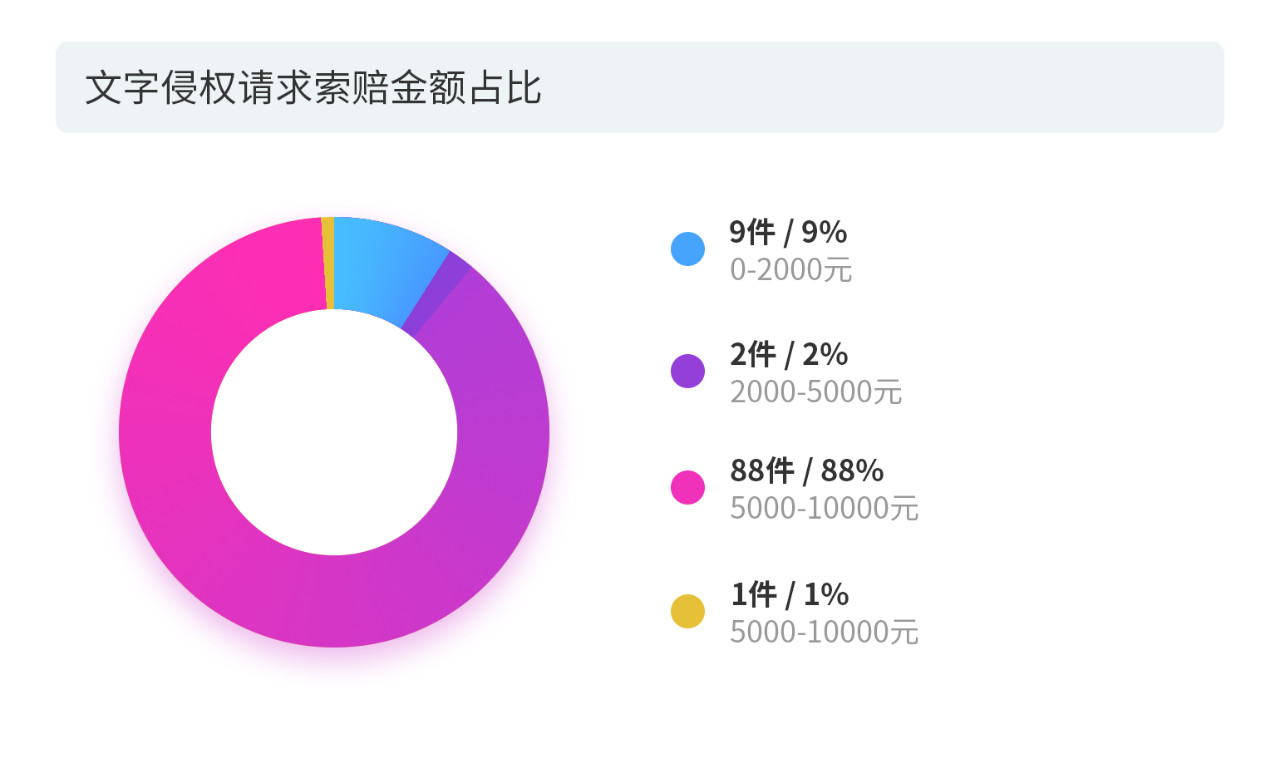1280x764 pixels.
Task: Click the '88件' count in the legend
Action: 762,470
